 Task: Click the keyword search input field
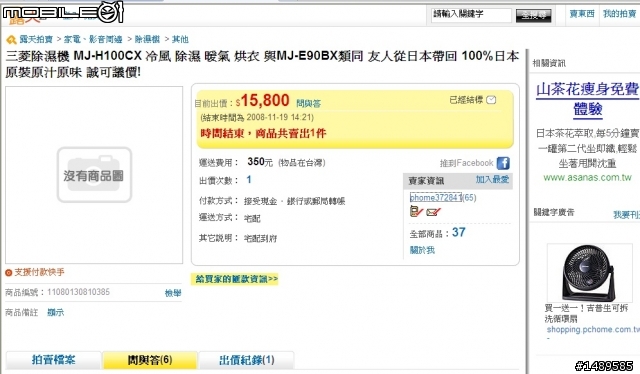pyautogui.click(x=471, y=15)
